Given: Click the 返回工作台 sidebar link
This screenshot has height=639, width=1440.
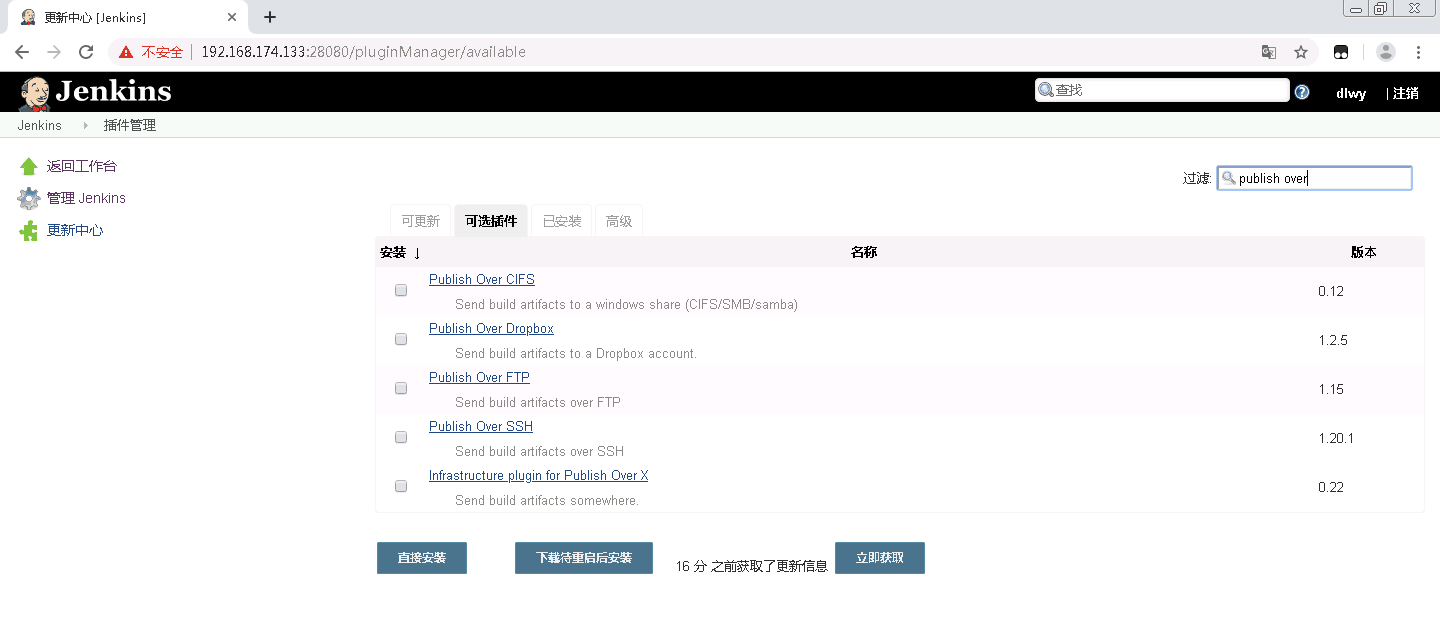Looking at the screenshot, I should click(x=82, y=166).
